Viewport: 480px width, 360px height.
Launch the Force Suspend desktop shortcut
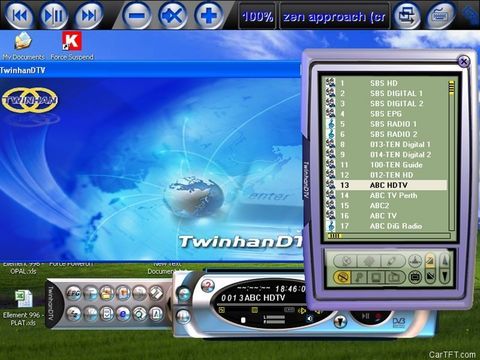[72, 46]
